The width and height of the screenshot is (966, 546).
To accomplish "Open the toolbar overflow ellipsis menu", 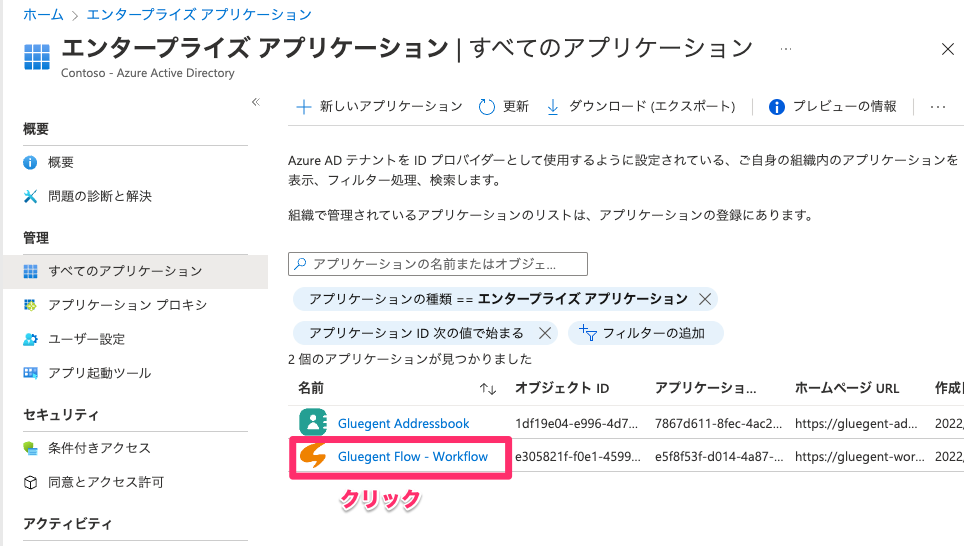I will (937, 107).
